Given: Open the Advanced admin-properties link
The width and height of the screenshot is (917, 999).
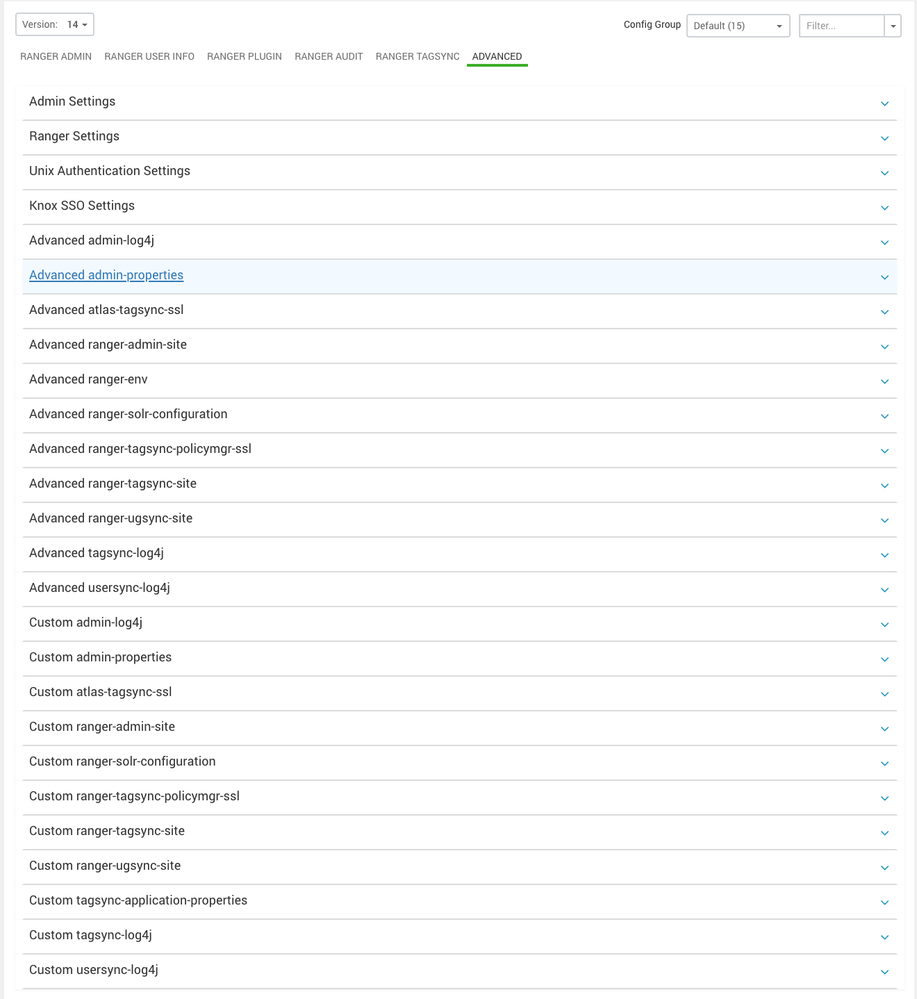Looking at the screenshot, I should coord(106,275).
